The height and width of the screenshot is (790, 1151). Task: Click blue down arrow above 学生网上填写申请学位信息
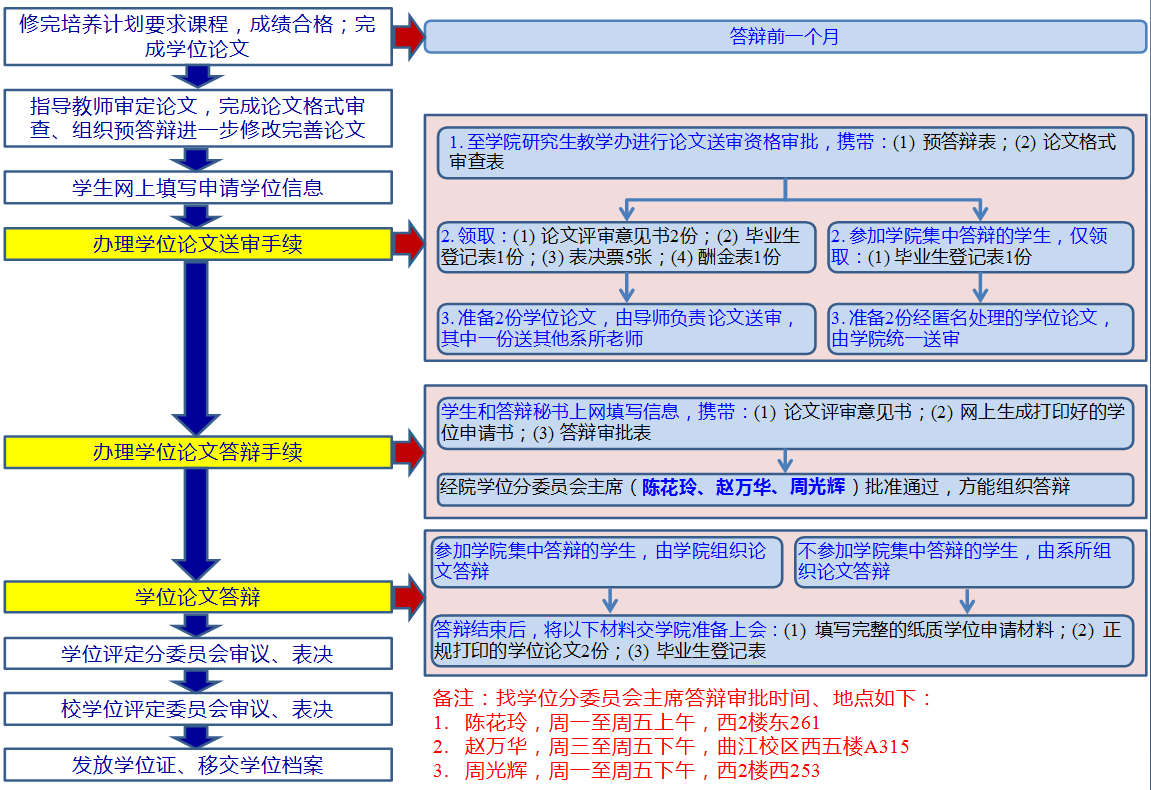tap(197, 158)
